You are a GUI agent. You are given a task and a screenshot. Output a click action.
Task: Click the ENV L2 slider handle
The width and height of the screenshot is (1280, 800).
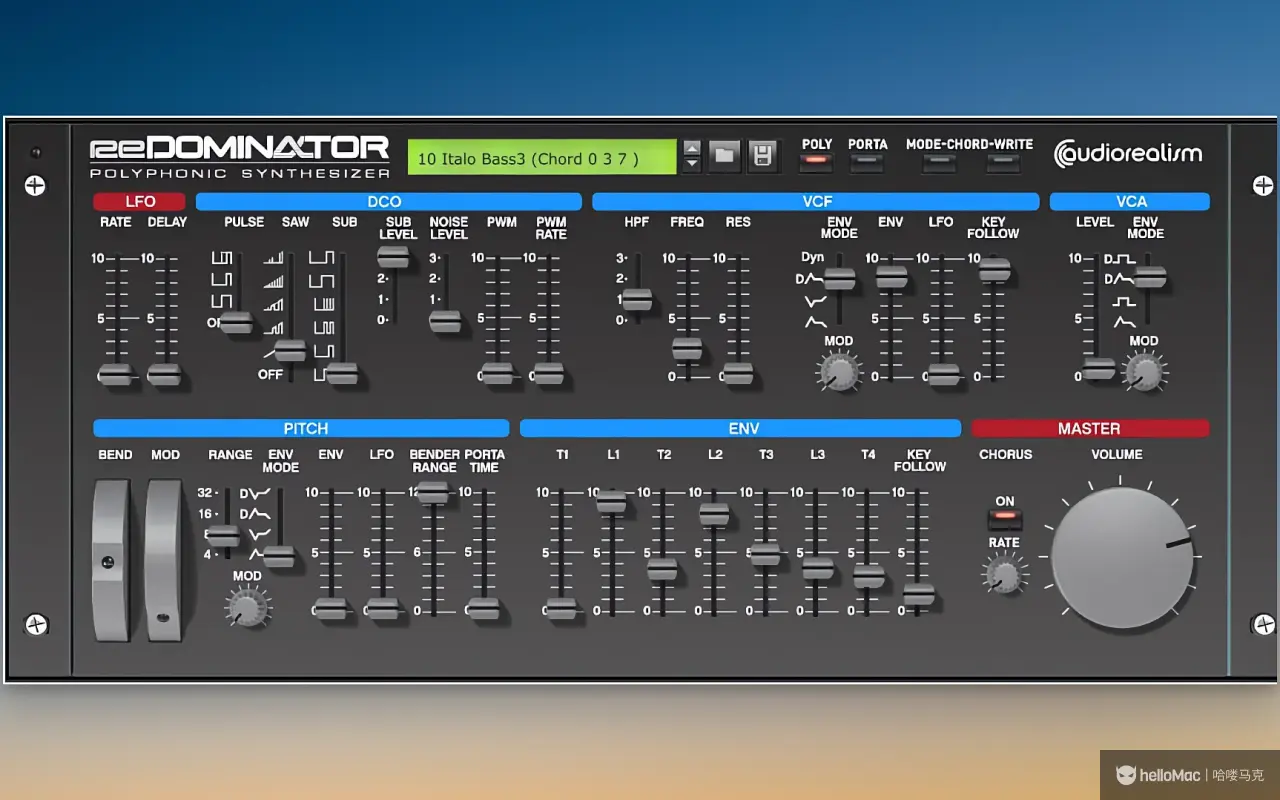click(714, 514)
